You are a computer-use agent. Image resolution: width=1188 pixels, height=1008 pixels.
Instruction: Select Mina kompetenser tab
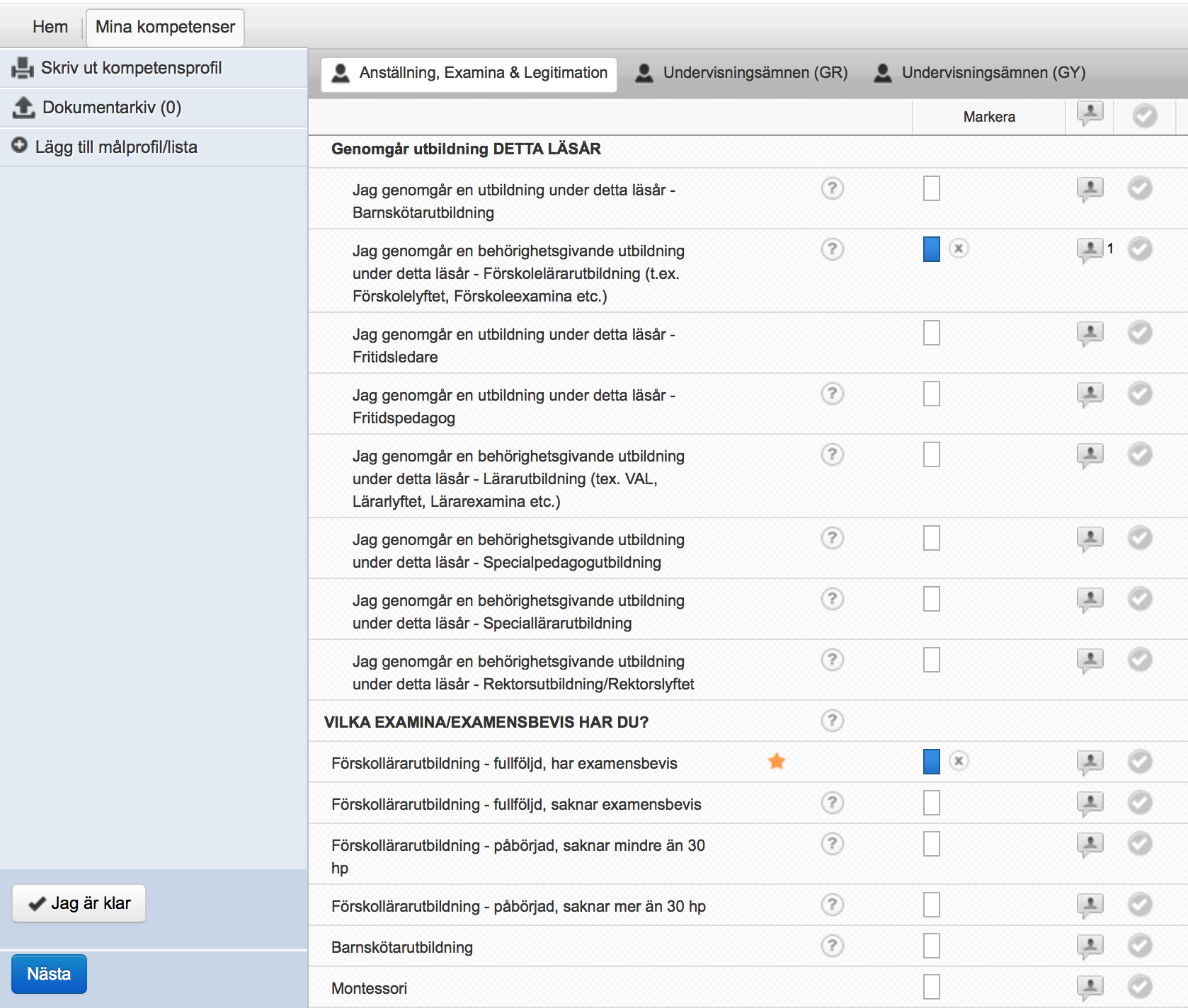tap(165, 28)
